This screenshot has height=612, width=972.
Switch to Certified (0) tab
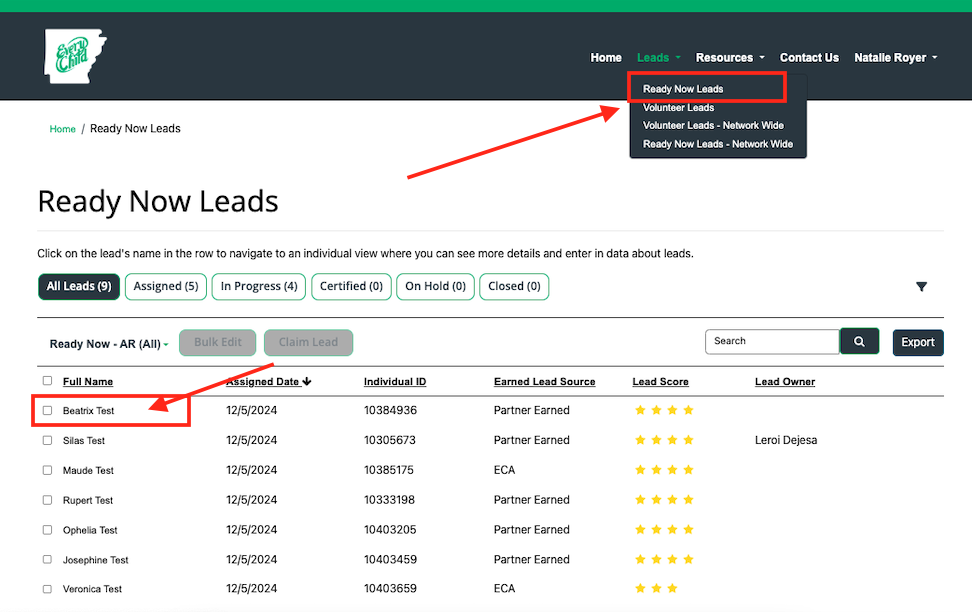click(x=351, y=286)
